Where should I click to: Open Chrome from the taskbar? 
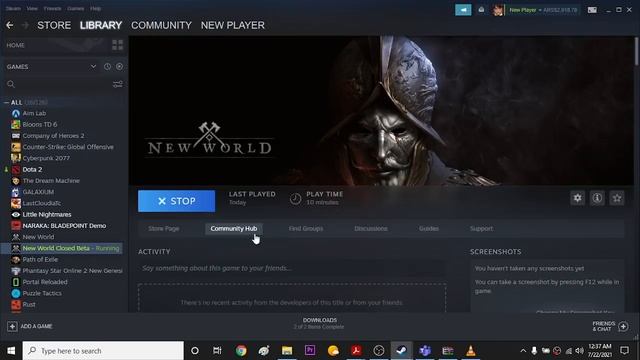tap(241, 351)
